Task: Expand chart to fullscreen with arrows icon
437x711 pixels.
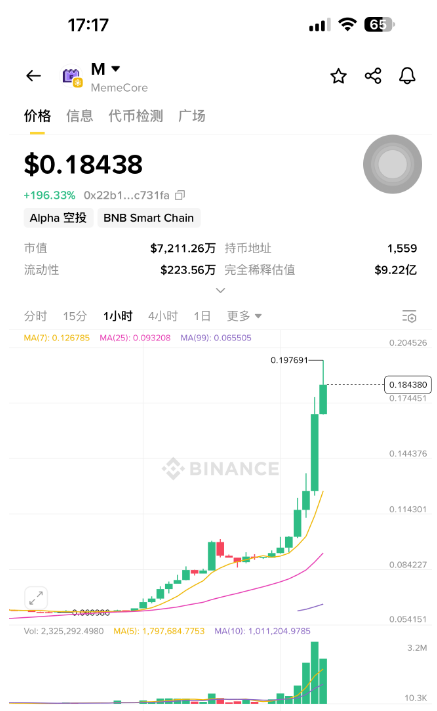Action: coord(36,598)
